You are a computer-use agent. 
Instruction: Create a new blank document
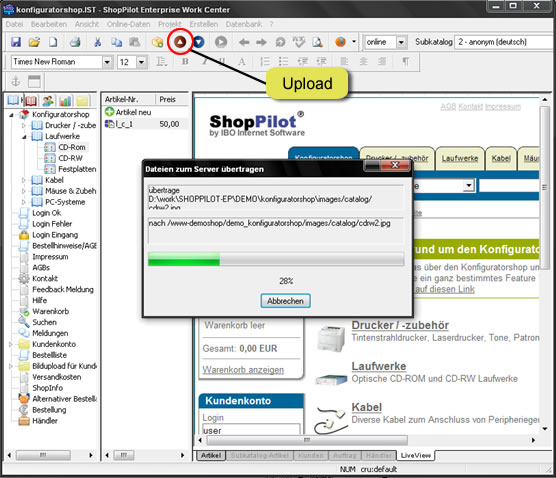tap(53, 42)
